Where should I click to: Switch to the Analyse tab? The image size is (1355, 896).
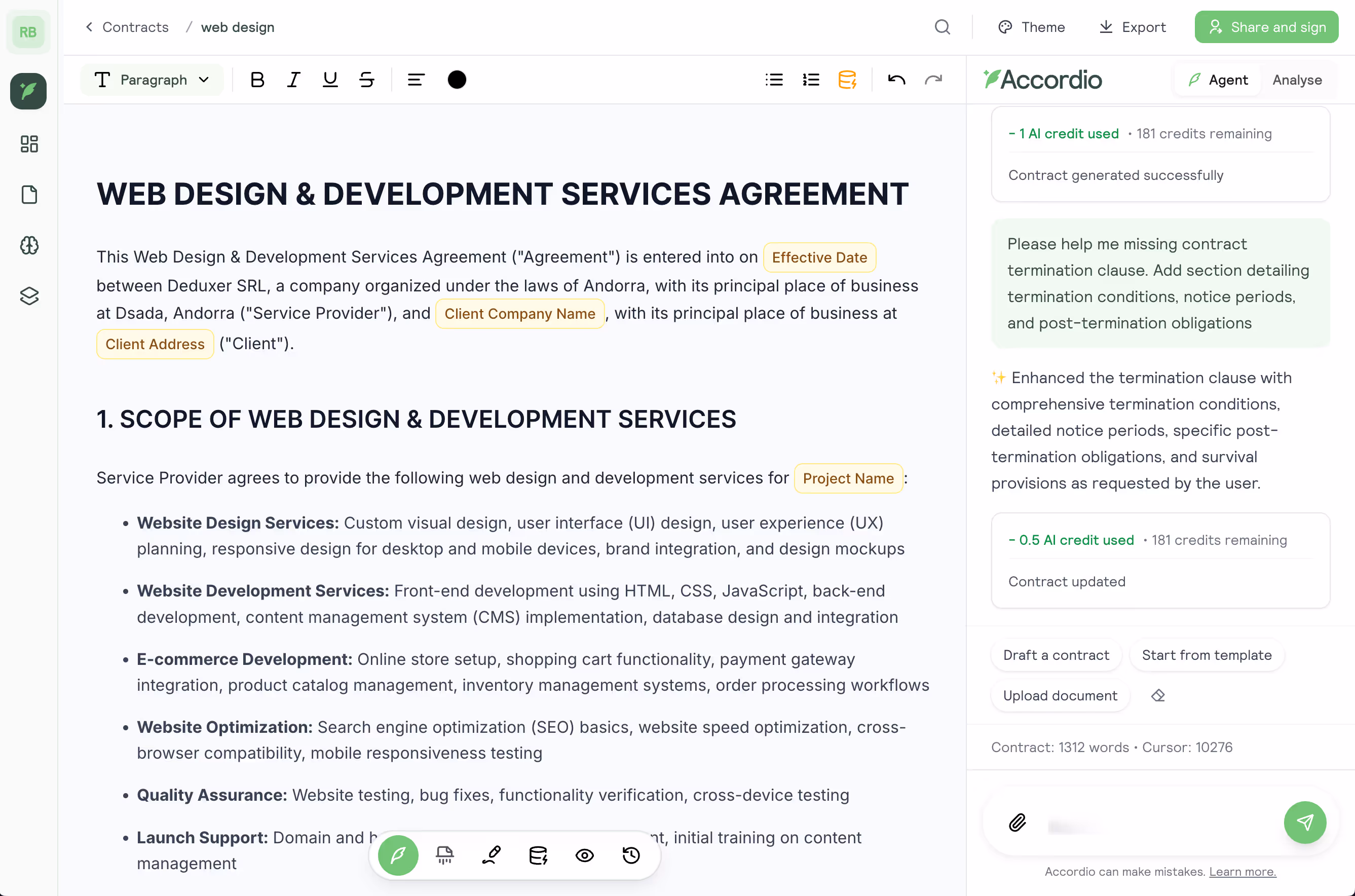pyautogui.click(x=1297, y=80)
